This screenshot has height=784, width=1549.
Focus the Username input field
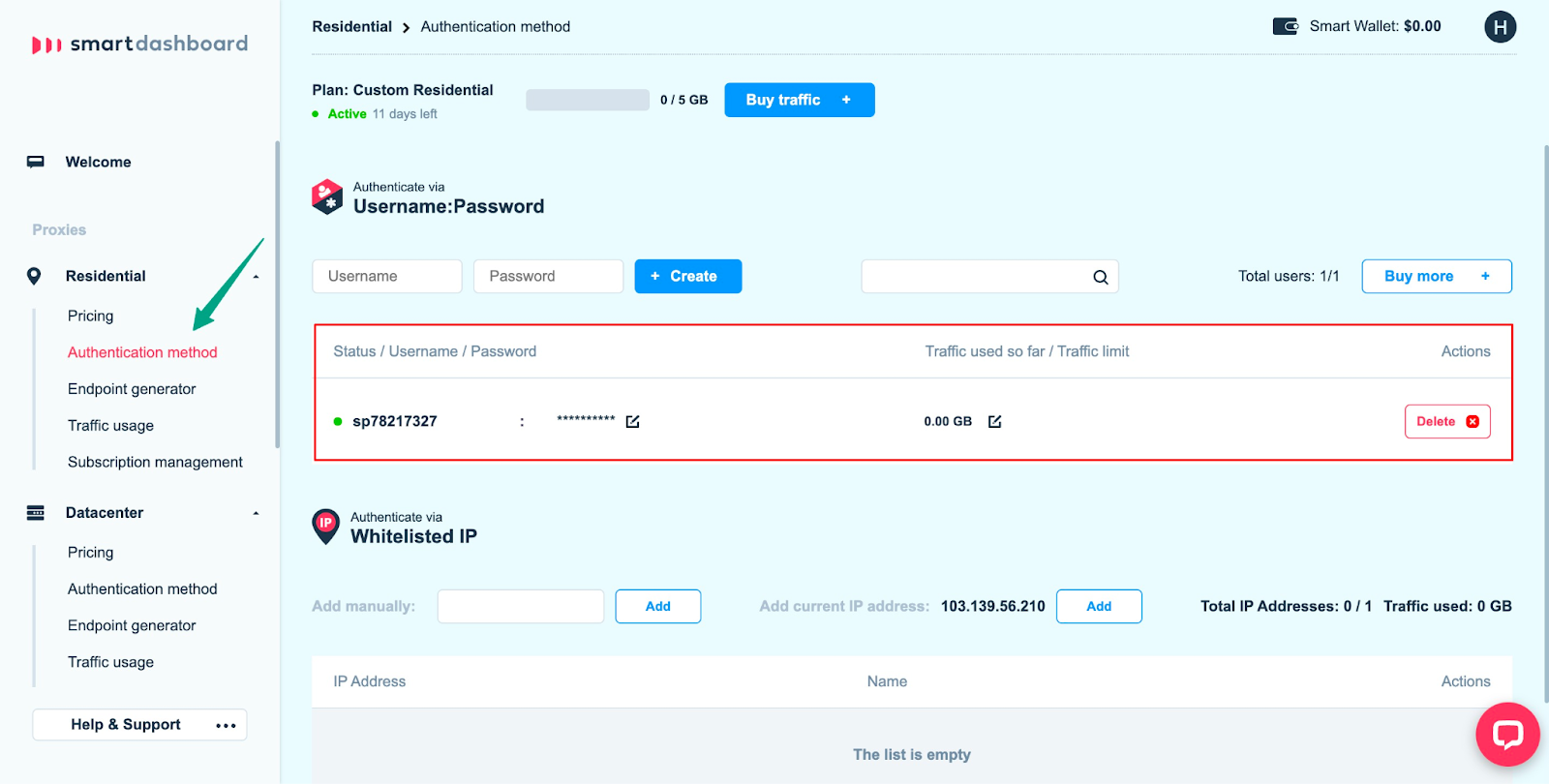pos(386,276)
